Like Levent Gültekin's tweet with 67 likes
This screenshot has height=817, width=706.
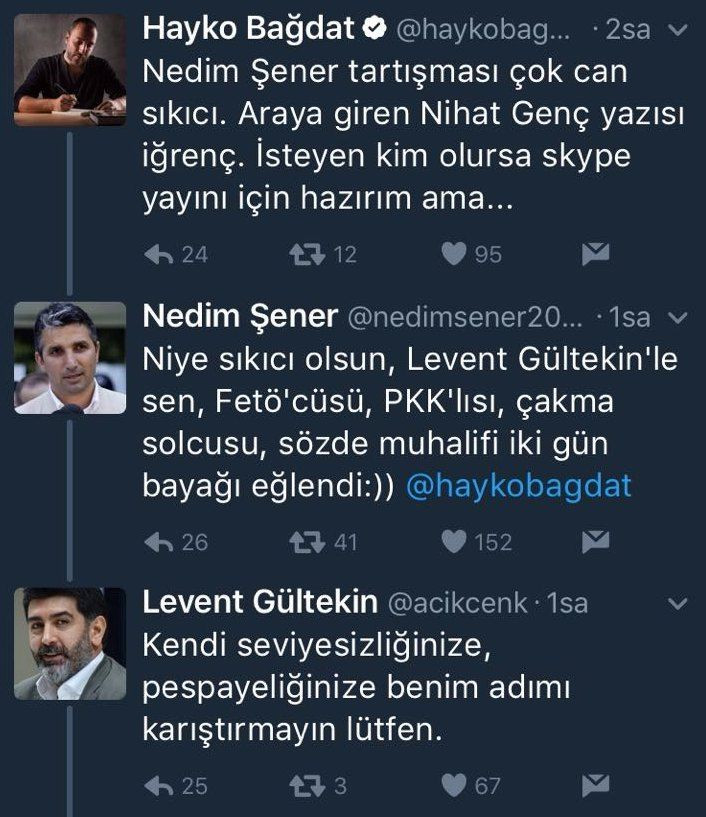pyautogui.click(x=454, y=786)
